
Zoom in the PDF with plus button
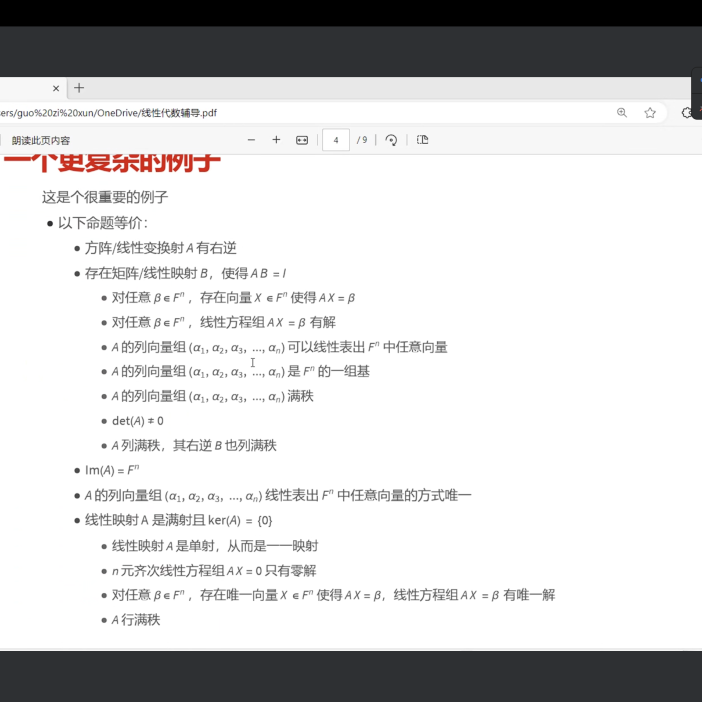click(x=276, y=140)
